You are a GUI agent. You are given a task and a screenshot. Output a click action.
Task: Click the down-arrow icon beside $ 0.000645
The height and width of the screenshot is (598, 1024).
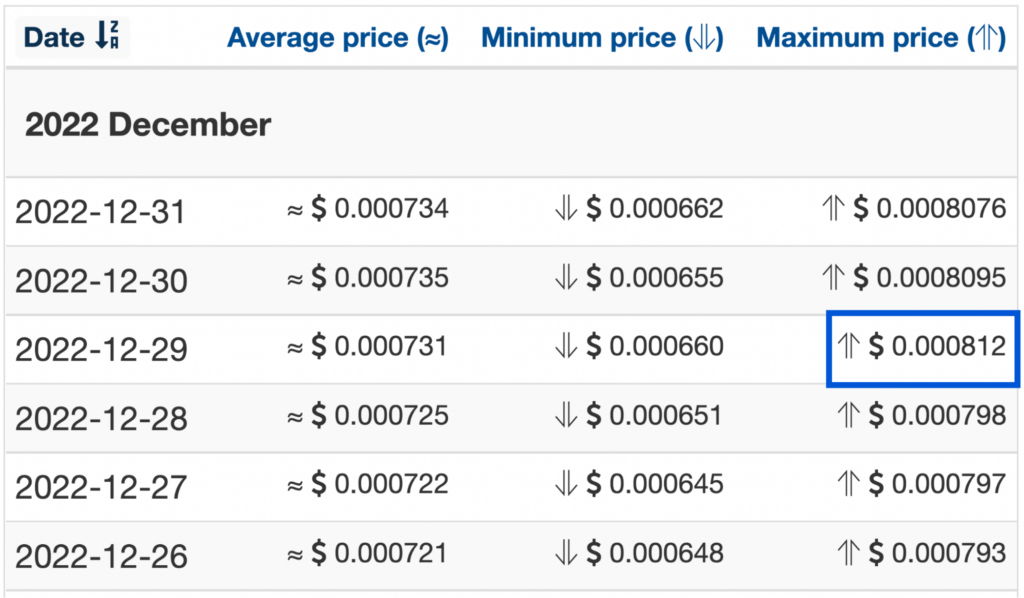566,484
